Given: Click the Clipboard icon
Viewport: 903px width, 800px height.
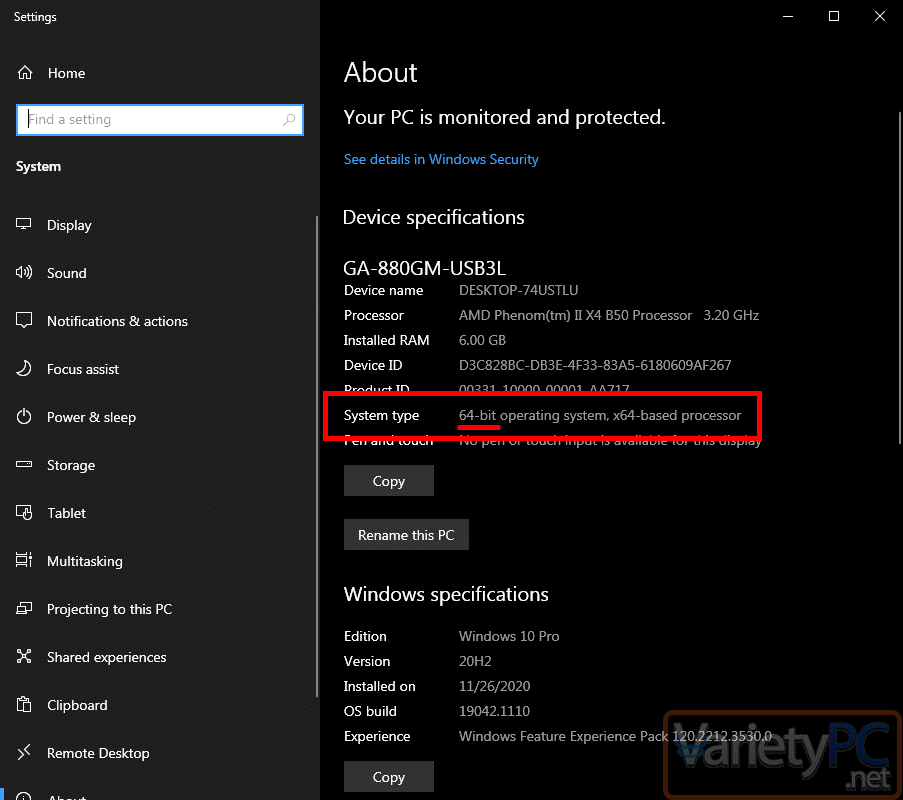Looking at the screenshot, I should point(24,704).
